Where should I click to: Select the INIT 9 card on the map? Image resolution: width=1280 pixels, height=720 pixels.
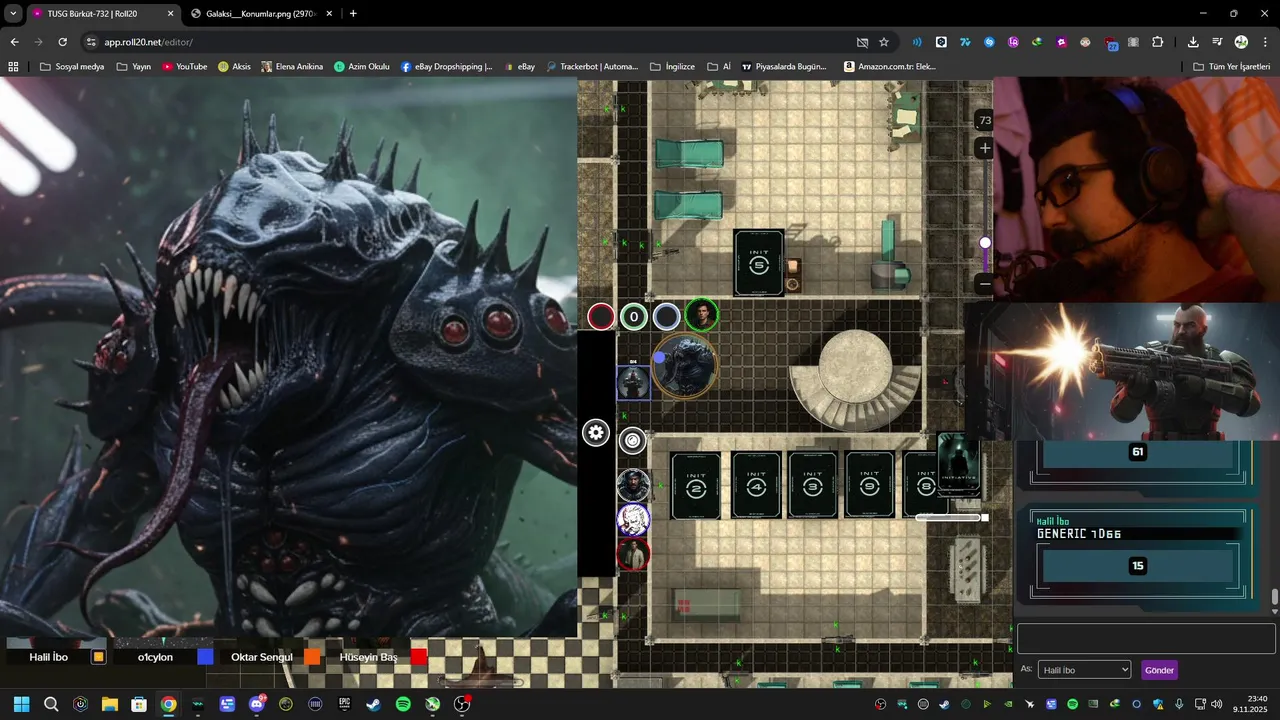(x=870, y=486)
